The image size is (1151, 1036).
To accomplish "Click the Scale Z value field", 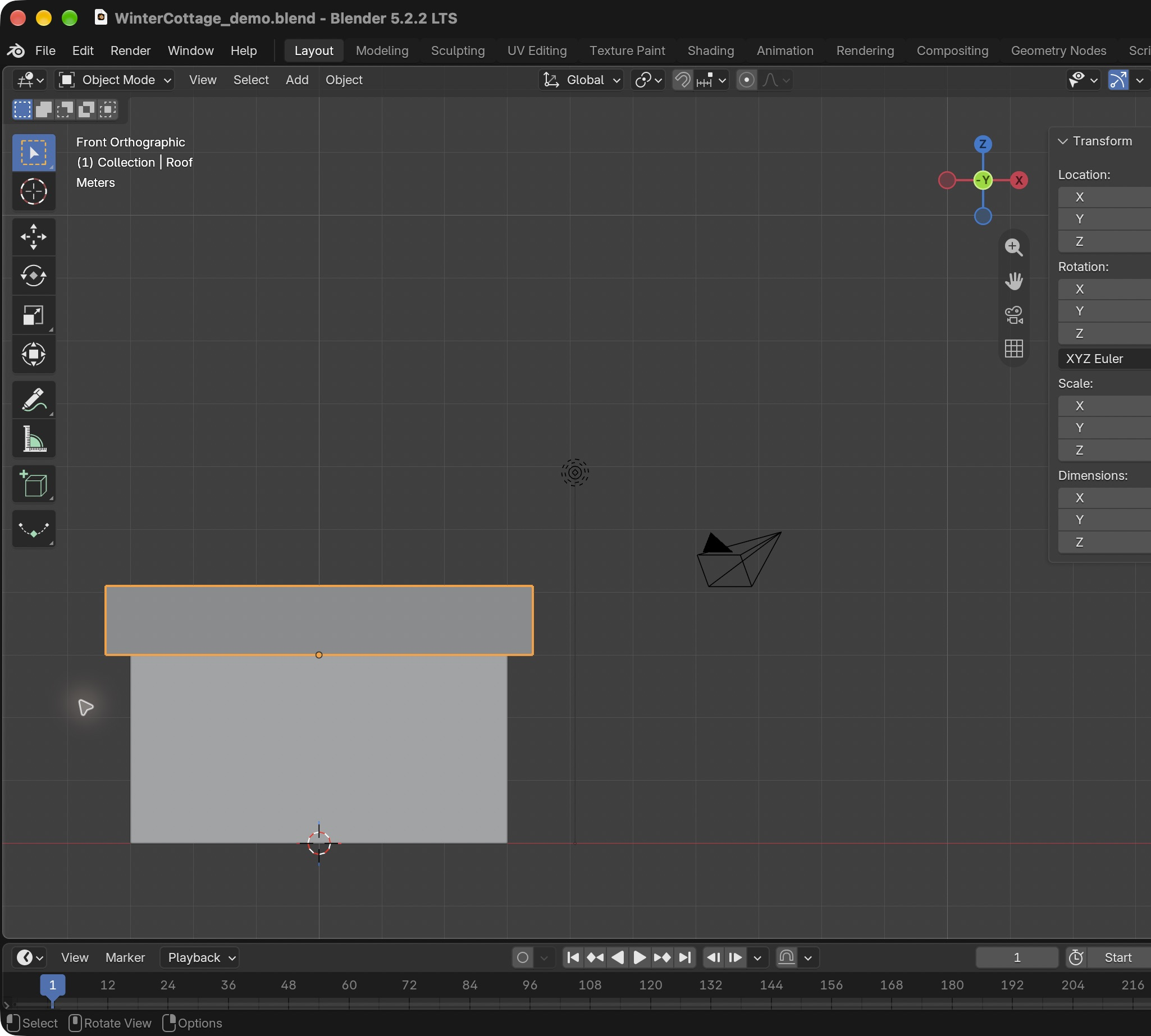I will tap(1104, 450).
